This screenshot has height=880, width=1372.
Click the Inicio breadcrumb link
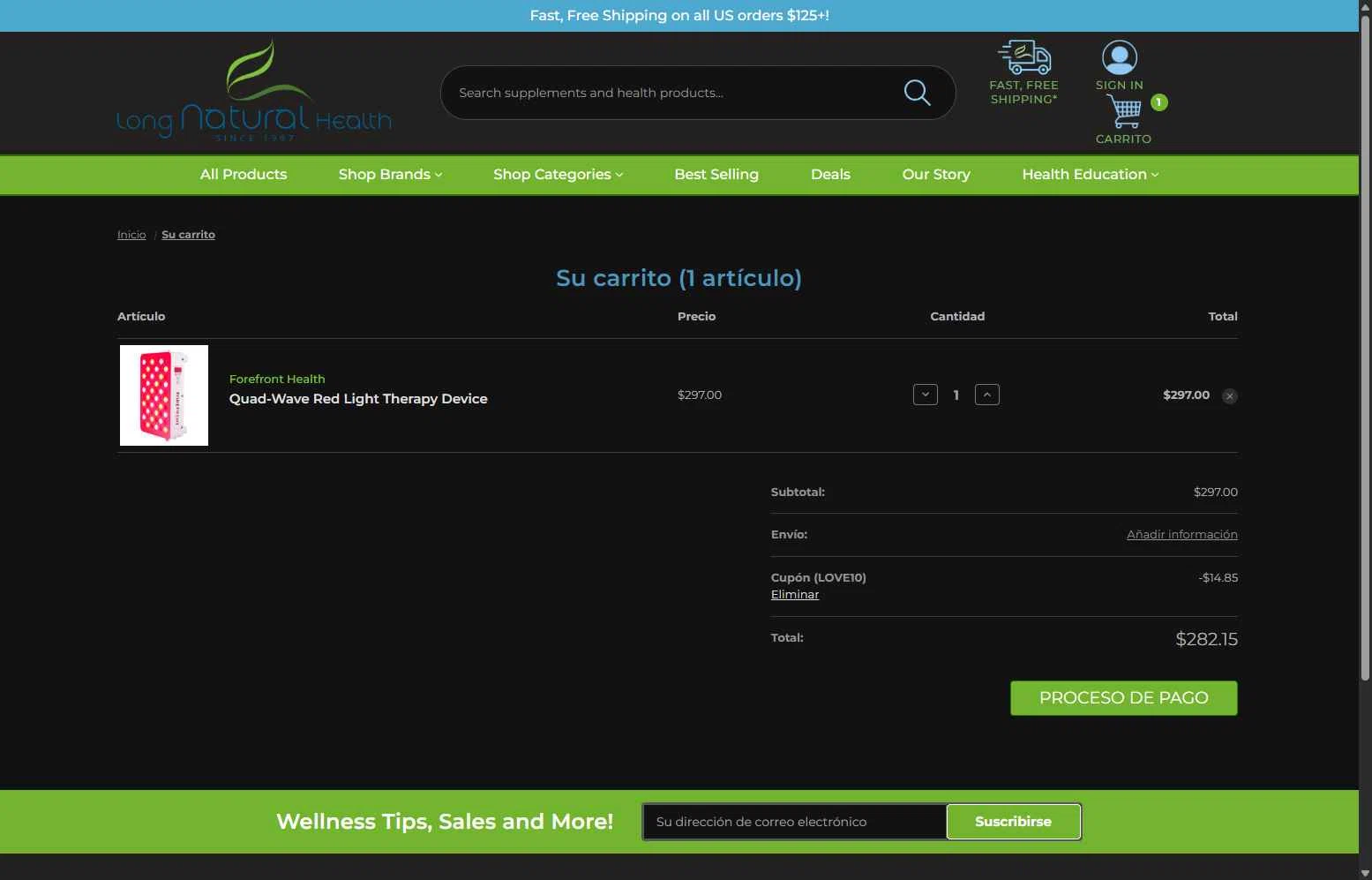[131, 235]
